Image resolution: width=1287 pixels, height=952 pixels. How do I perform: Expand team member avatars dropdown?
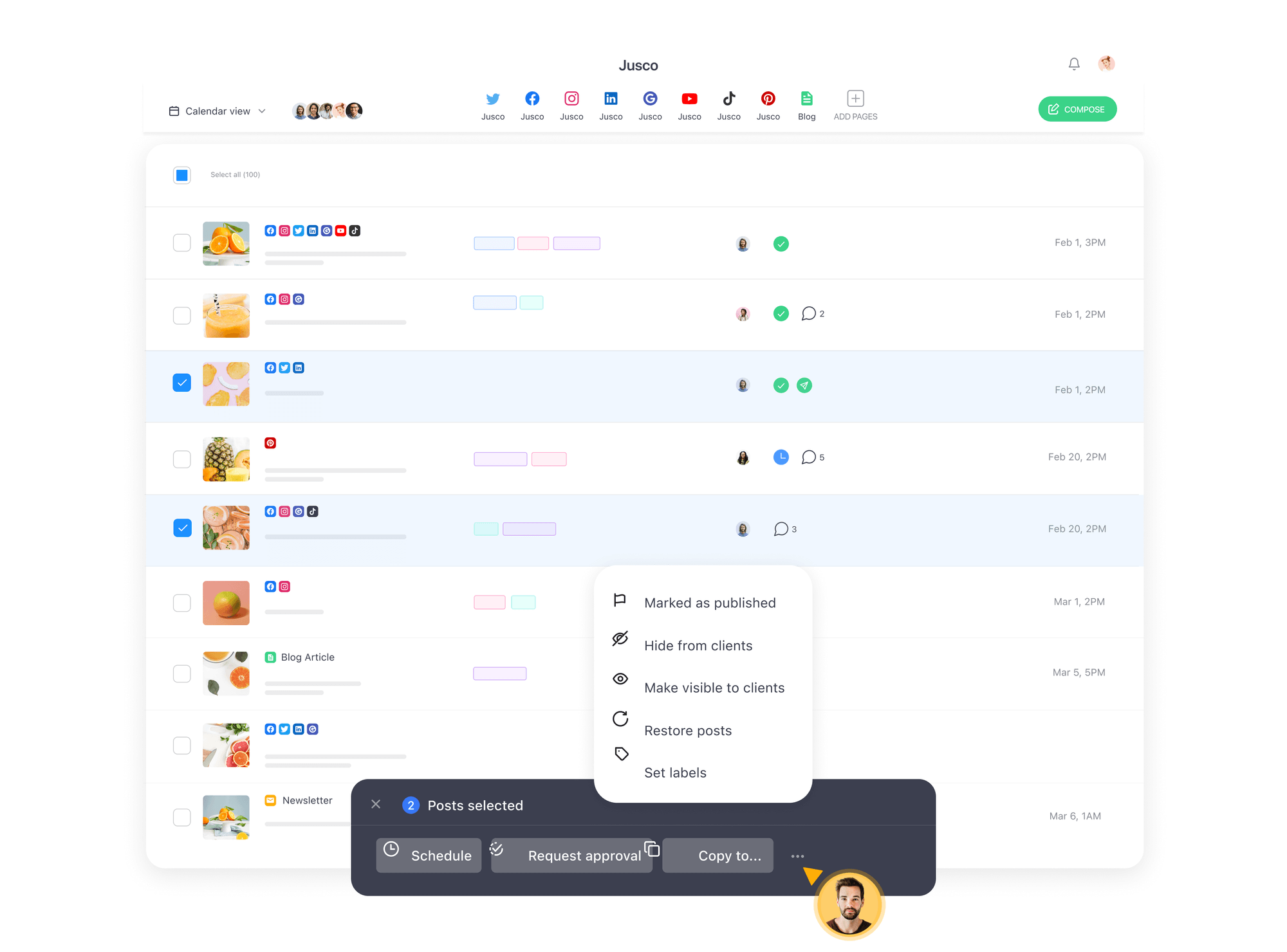(x=329, y=110)
